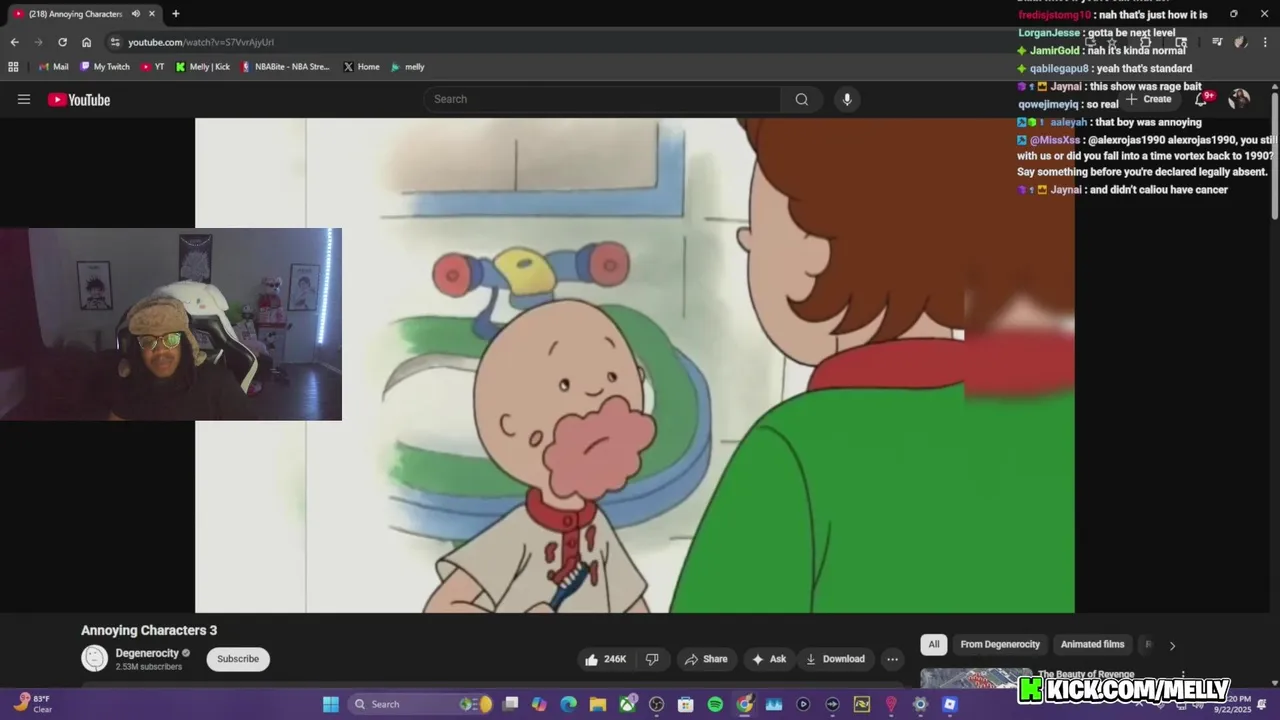The image size is (1280, 720).
Task: Open the YouTube hamburger guide menu
Action: pyautogui.click(x=24, y=99)
